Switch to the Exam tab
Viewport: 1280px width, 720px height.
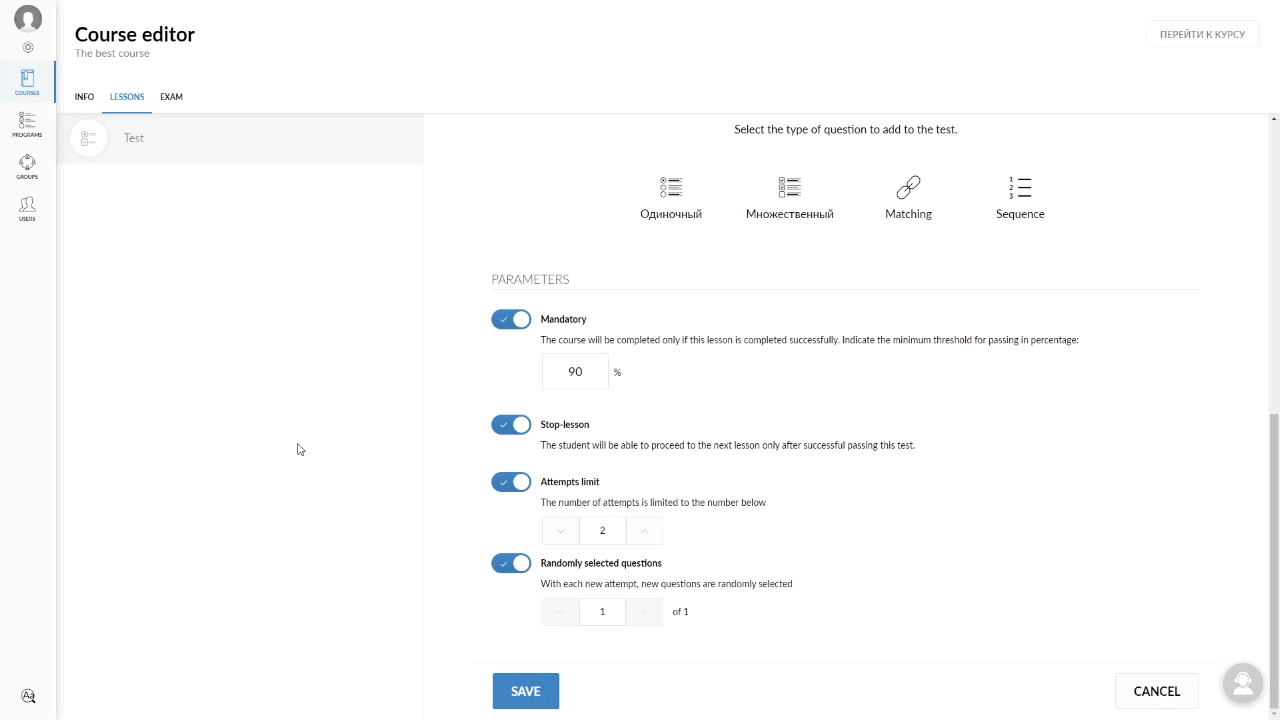(171, 97)
